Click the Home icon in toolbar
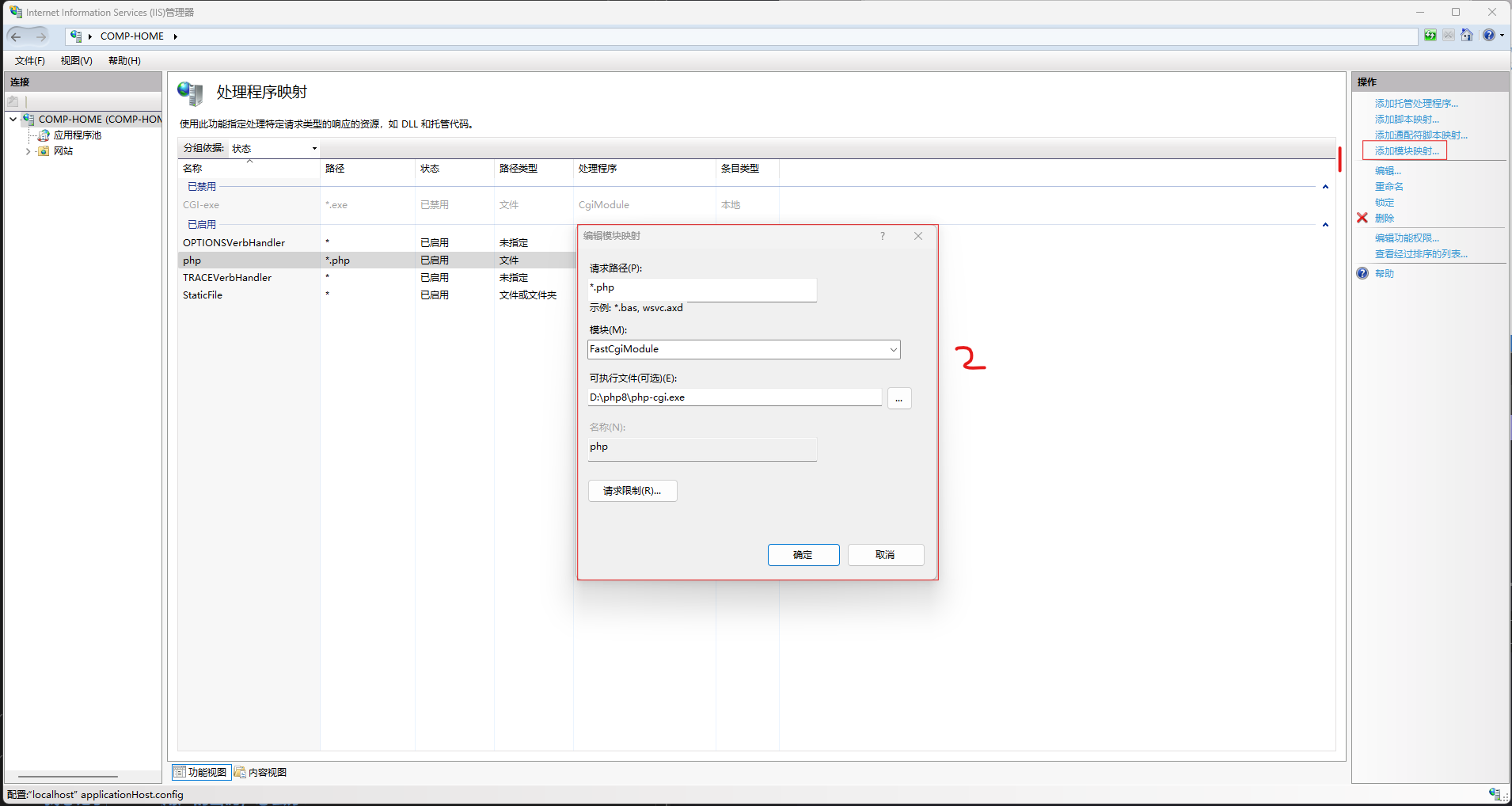 [x=1467, y=36]
